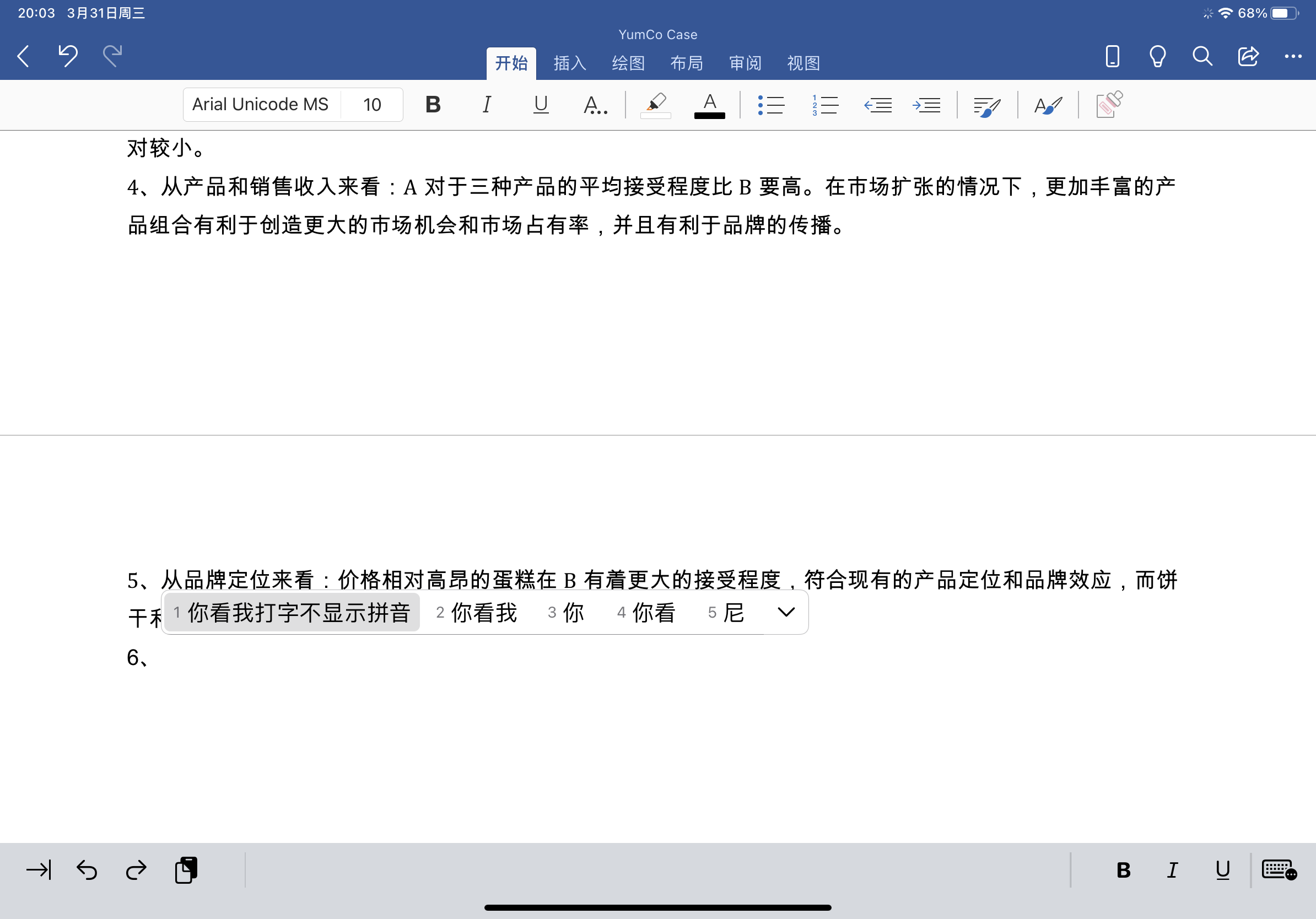Open document search magnifier

pyautogui.click(x=1202, y=56)
